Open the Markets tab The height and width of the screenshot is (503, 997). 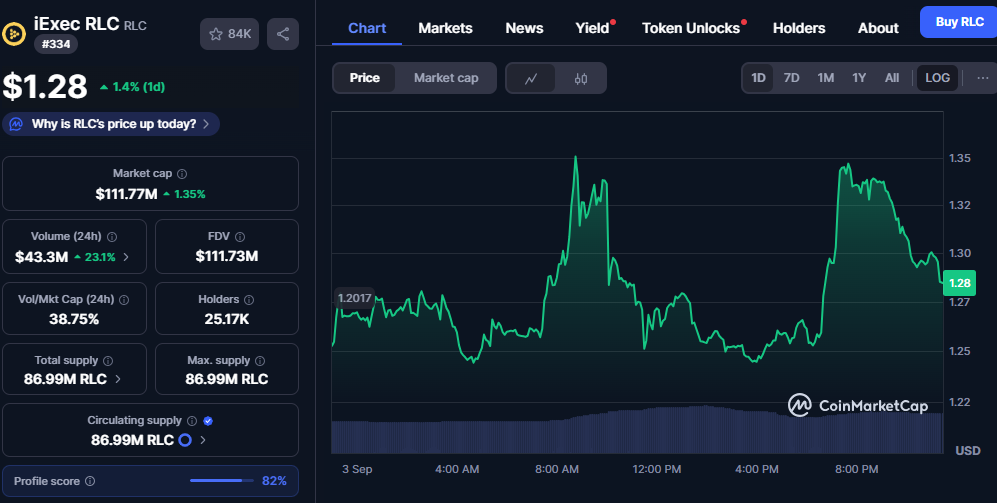tap(445, 28)
